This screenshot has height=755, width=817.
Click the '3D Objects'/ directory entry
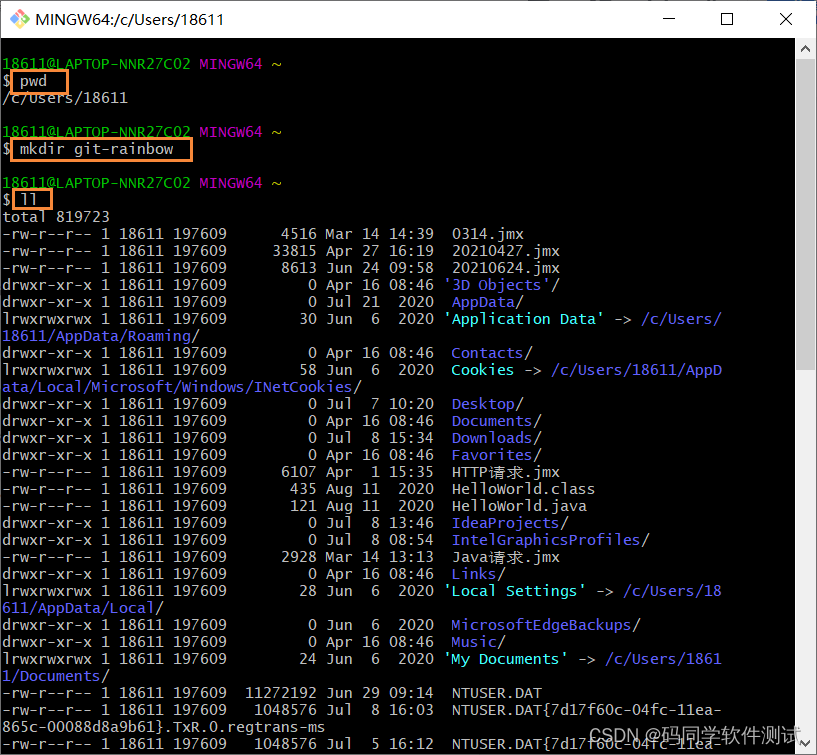coord(501,285)
